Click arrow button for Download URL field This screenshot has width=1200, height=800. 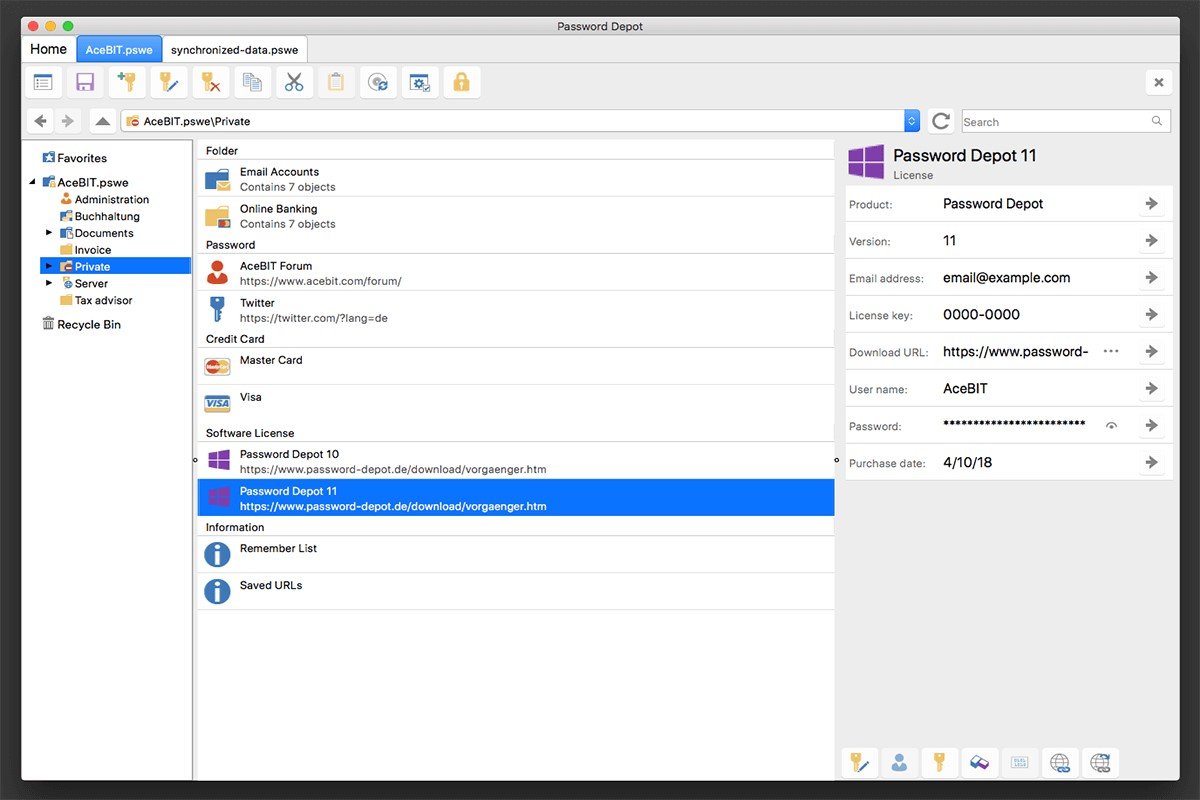coord(1152,352)
